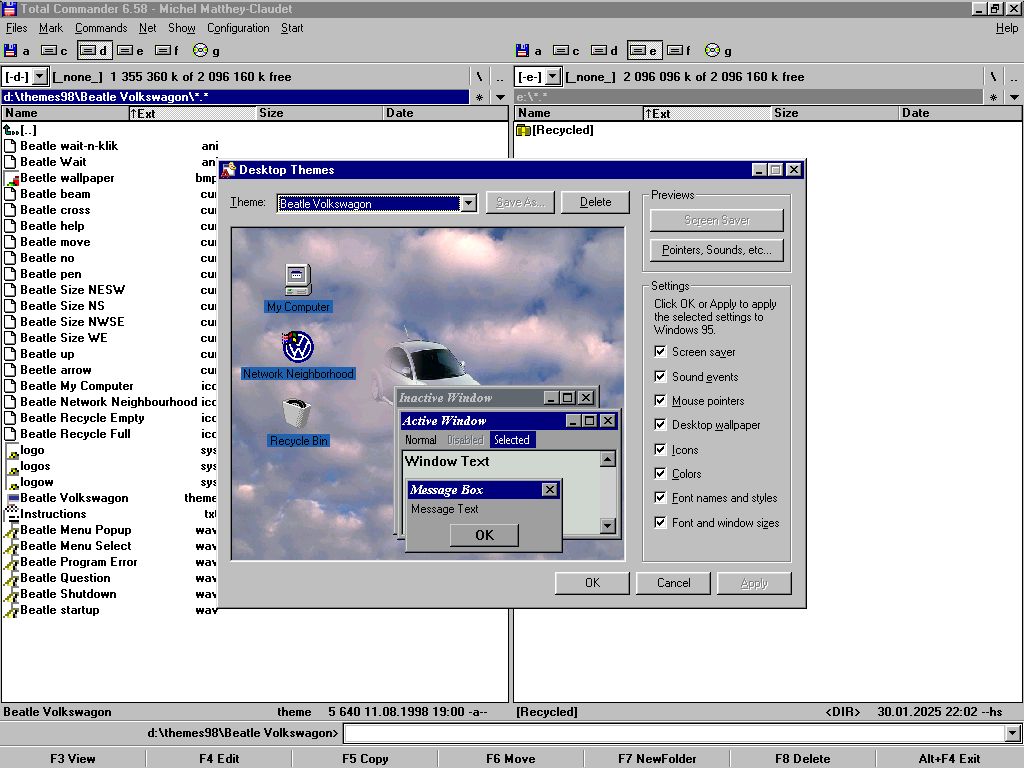The image size is (1024, 768).
Task: Open the command line history dropdown
Action: [x=1013, y=734]
